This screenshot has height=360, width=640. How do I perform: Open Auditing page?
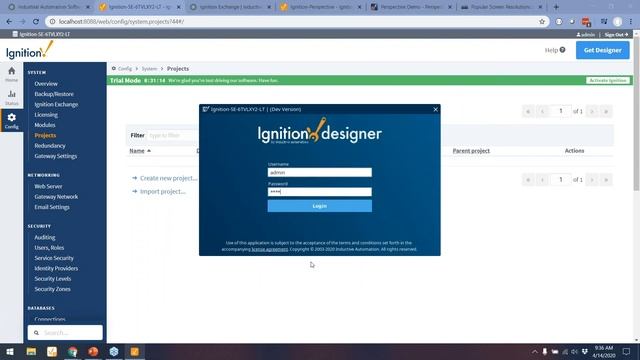(x=44, y=237)
